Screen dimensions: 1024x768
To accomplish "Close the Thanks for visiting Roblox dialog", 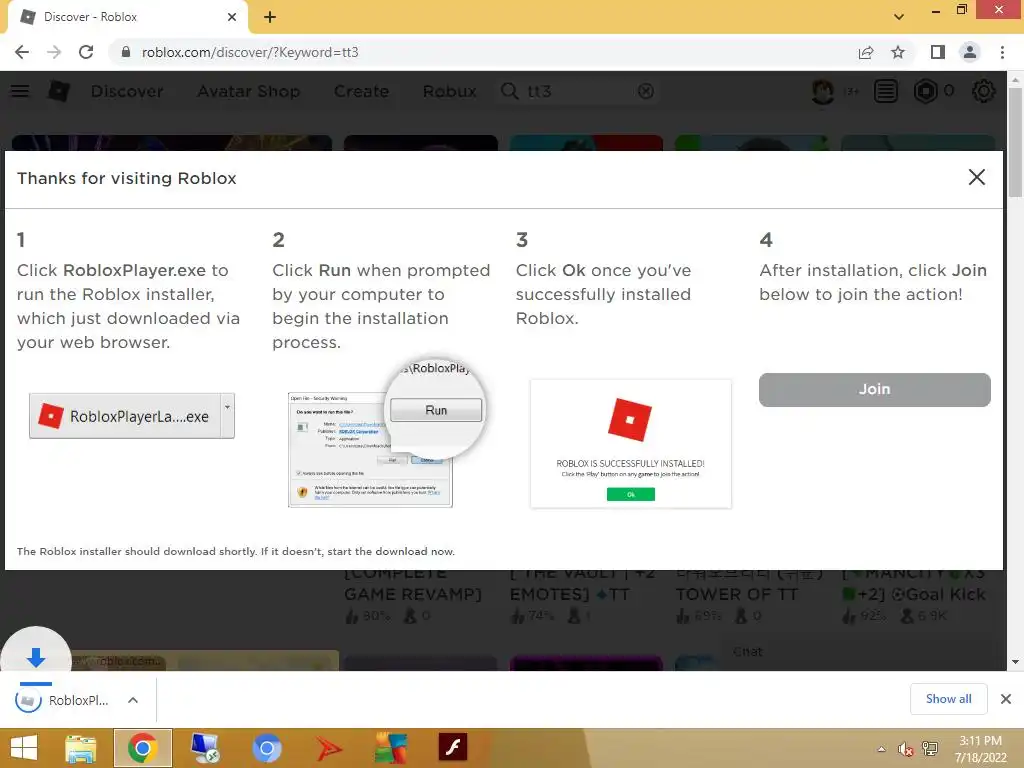I will pyautogui.click(x=976, y=177).
